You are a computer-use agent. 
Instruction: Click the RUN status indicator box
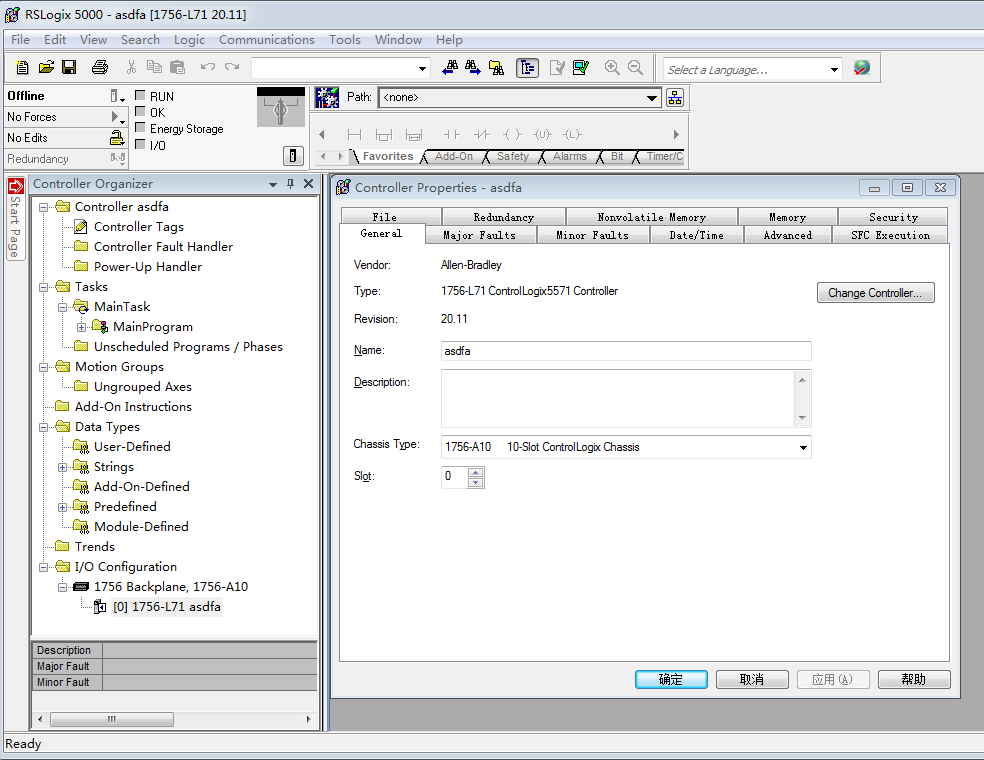pyautogui.click(x=140, y=95)
